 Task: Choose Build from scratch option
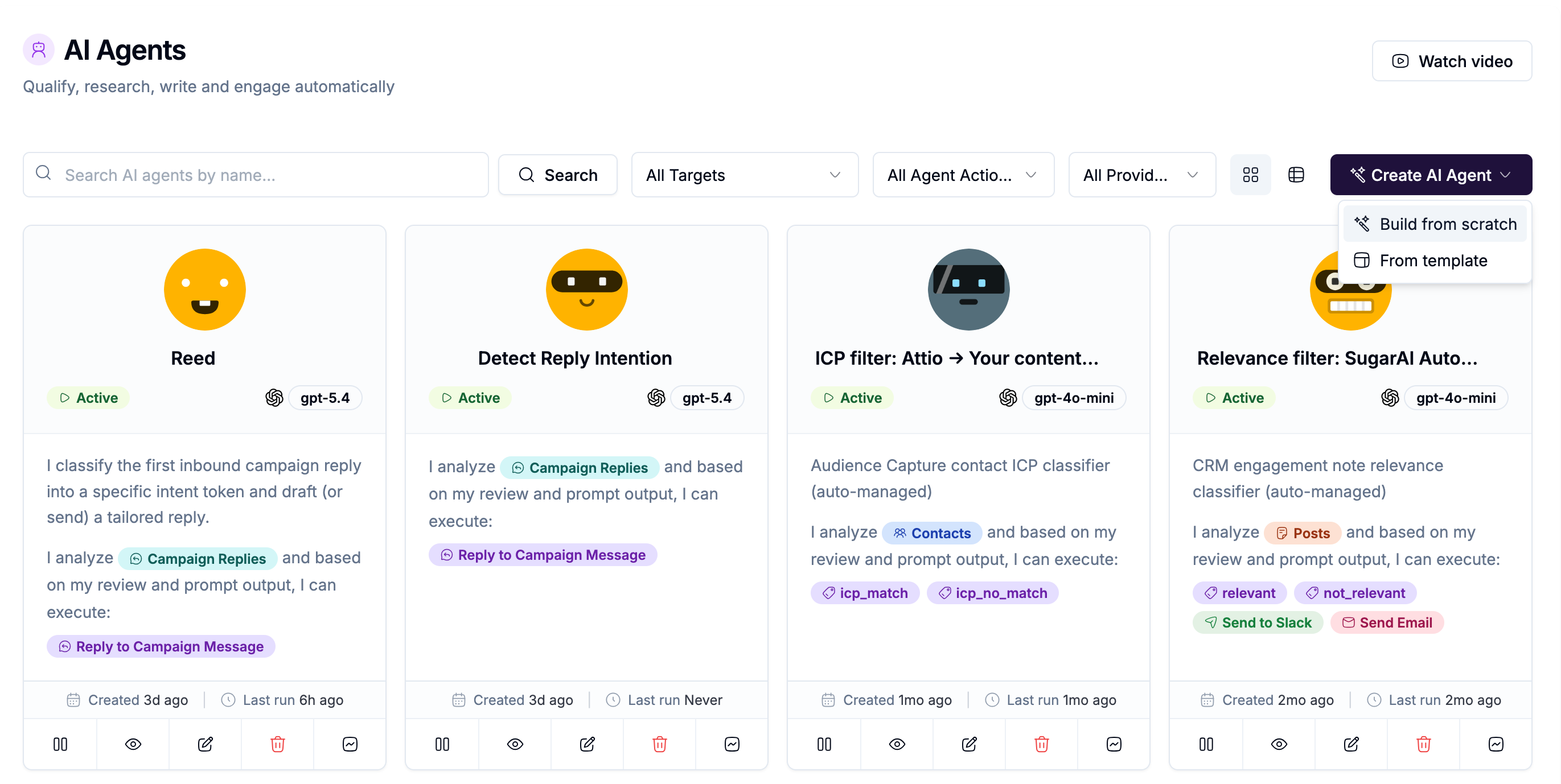(x=1435, y=224)
